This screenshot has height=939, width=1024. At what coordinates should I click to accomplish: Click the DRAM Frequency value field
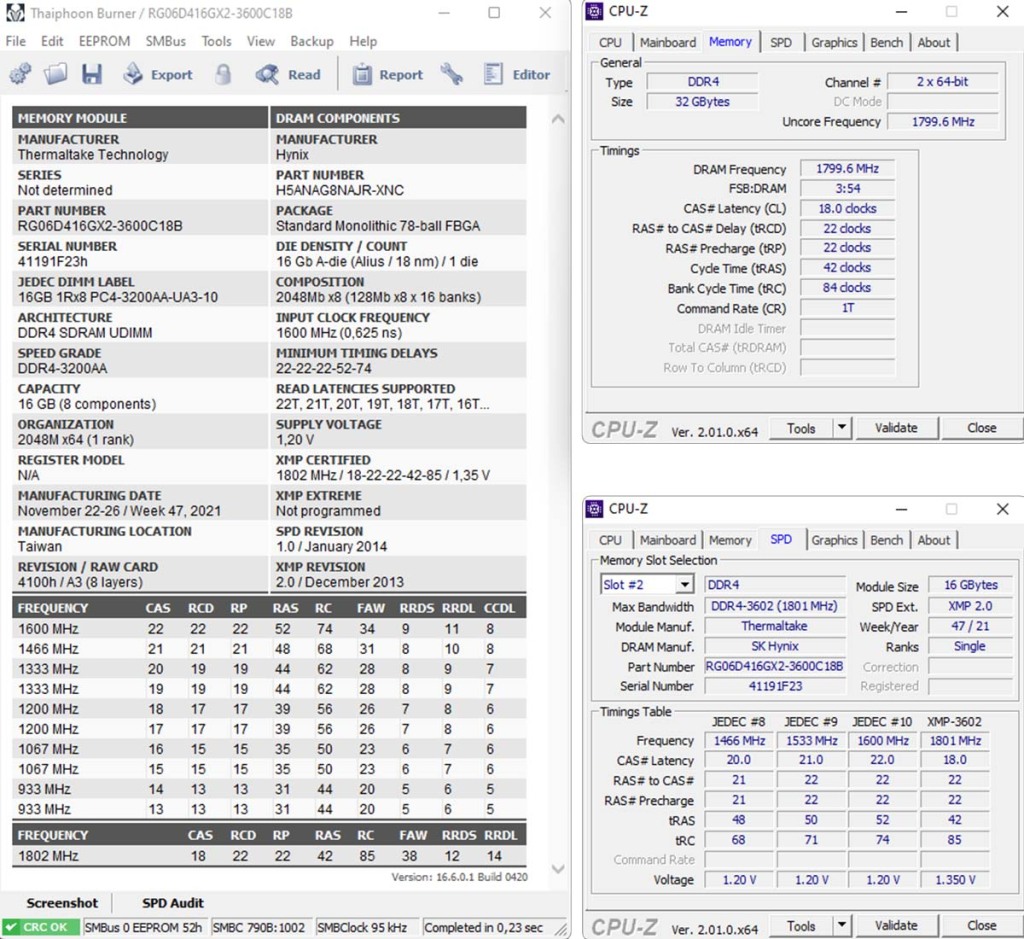pos(847,168)
